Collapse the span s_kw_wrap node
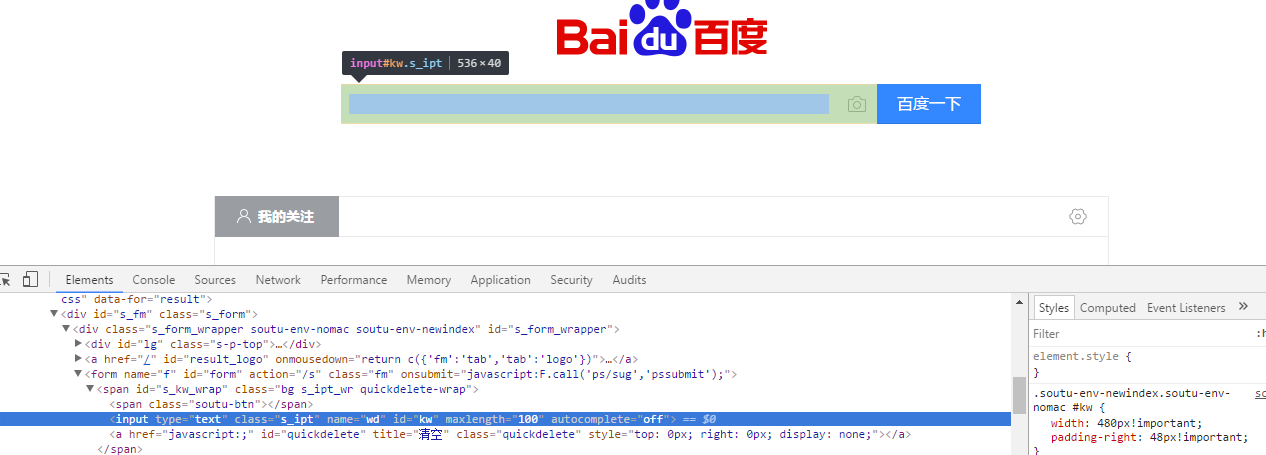Viewport: 1266px width, 455px height. [90, 389]
